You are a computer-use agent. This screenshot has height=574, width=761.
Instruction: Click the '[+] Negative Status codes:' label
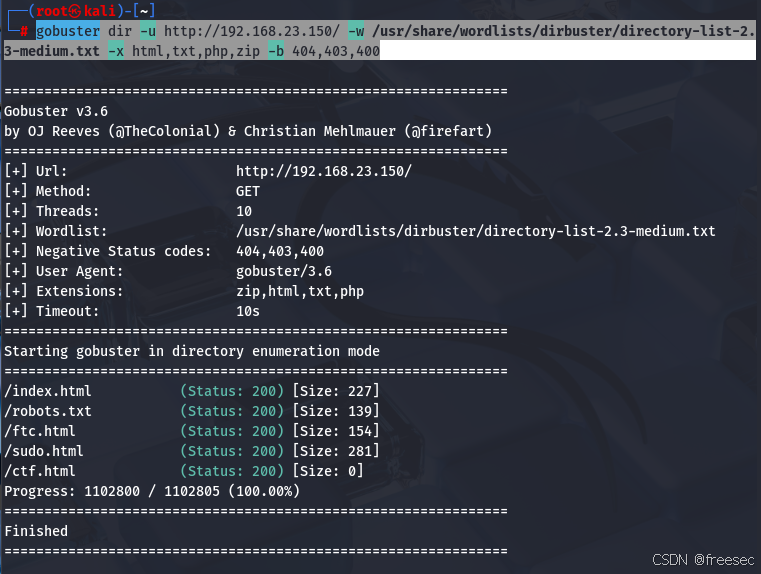point(108,251)
